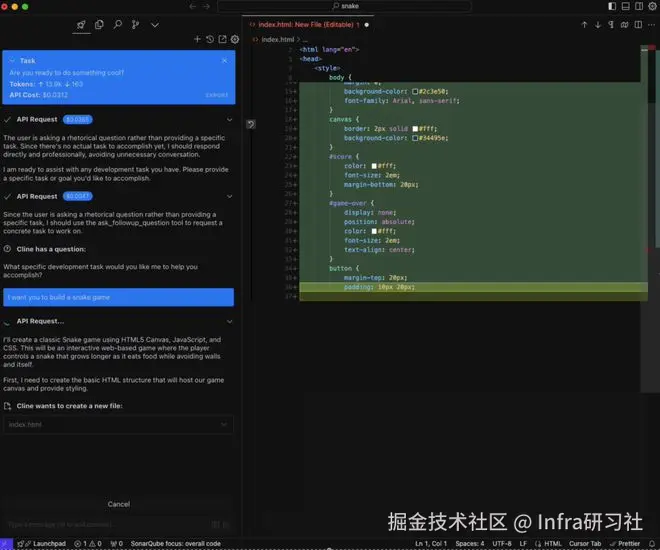Open #game-over color #fff swatch
The height and width of the screenshot is (550, 660).
point(374,231)
